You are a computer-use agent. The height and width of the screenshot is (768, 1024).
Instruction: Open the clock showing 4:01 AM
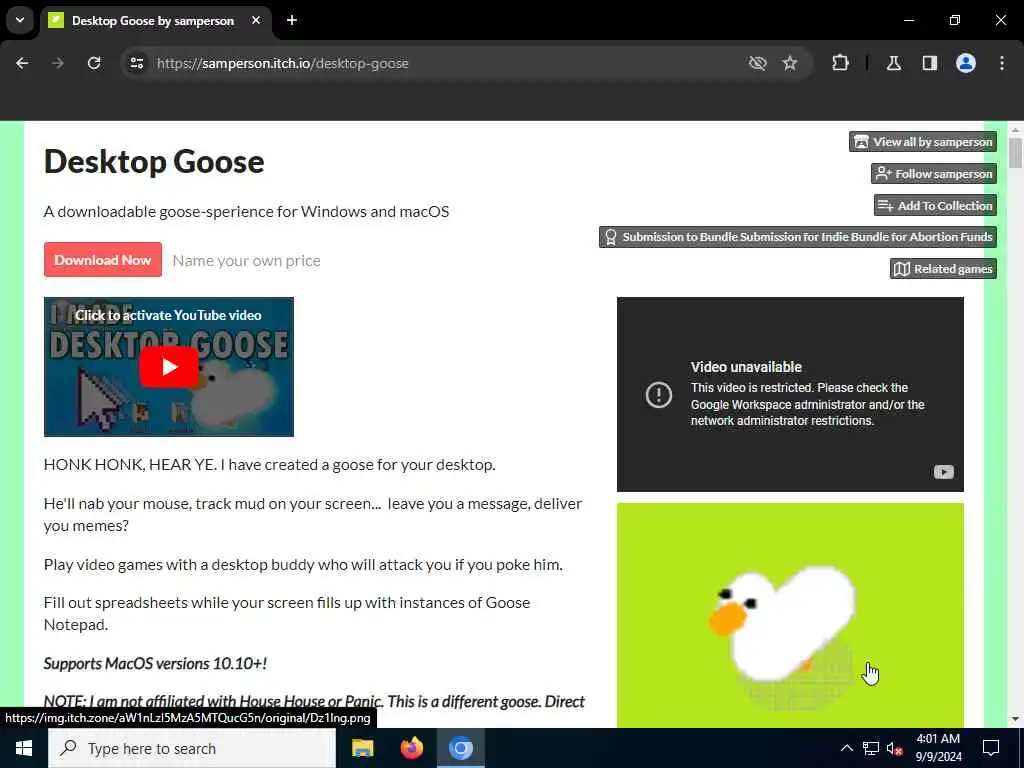click(938, 748)
